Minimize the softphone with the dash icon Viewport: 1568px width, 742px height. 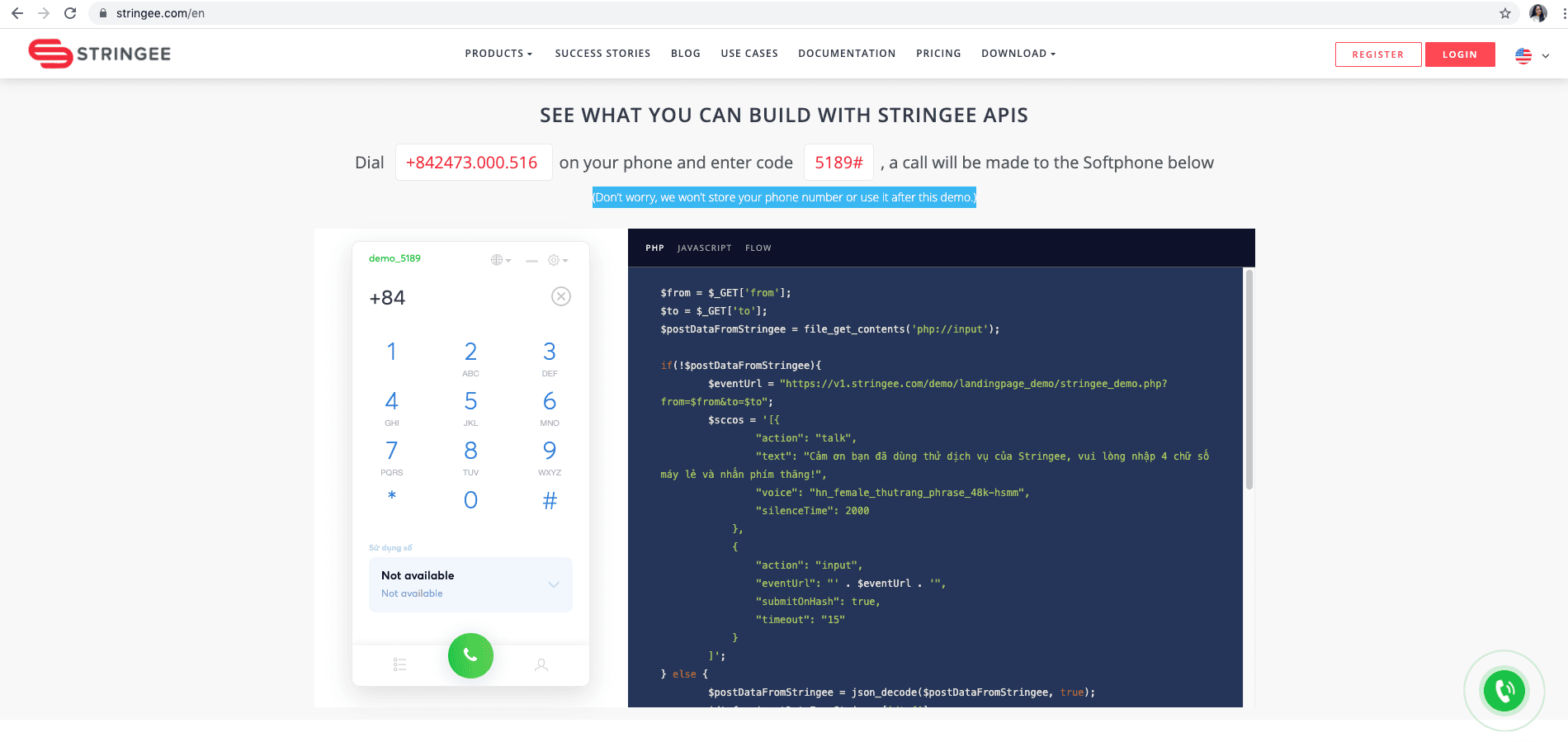[x=531, y=261]
